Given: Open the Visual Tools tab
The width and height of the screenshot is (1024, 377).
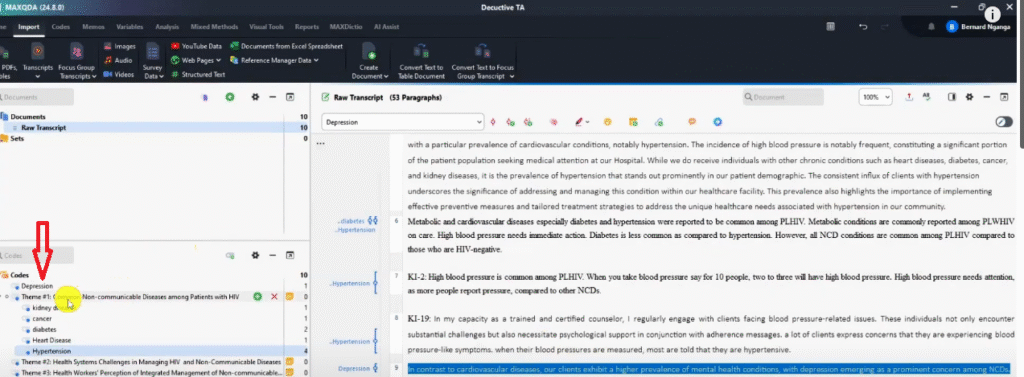Looking at the screenshot, I should coord(266,27).
